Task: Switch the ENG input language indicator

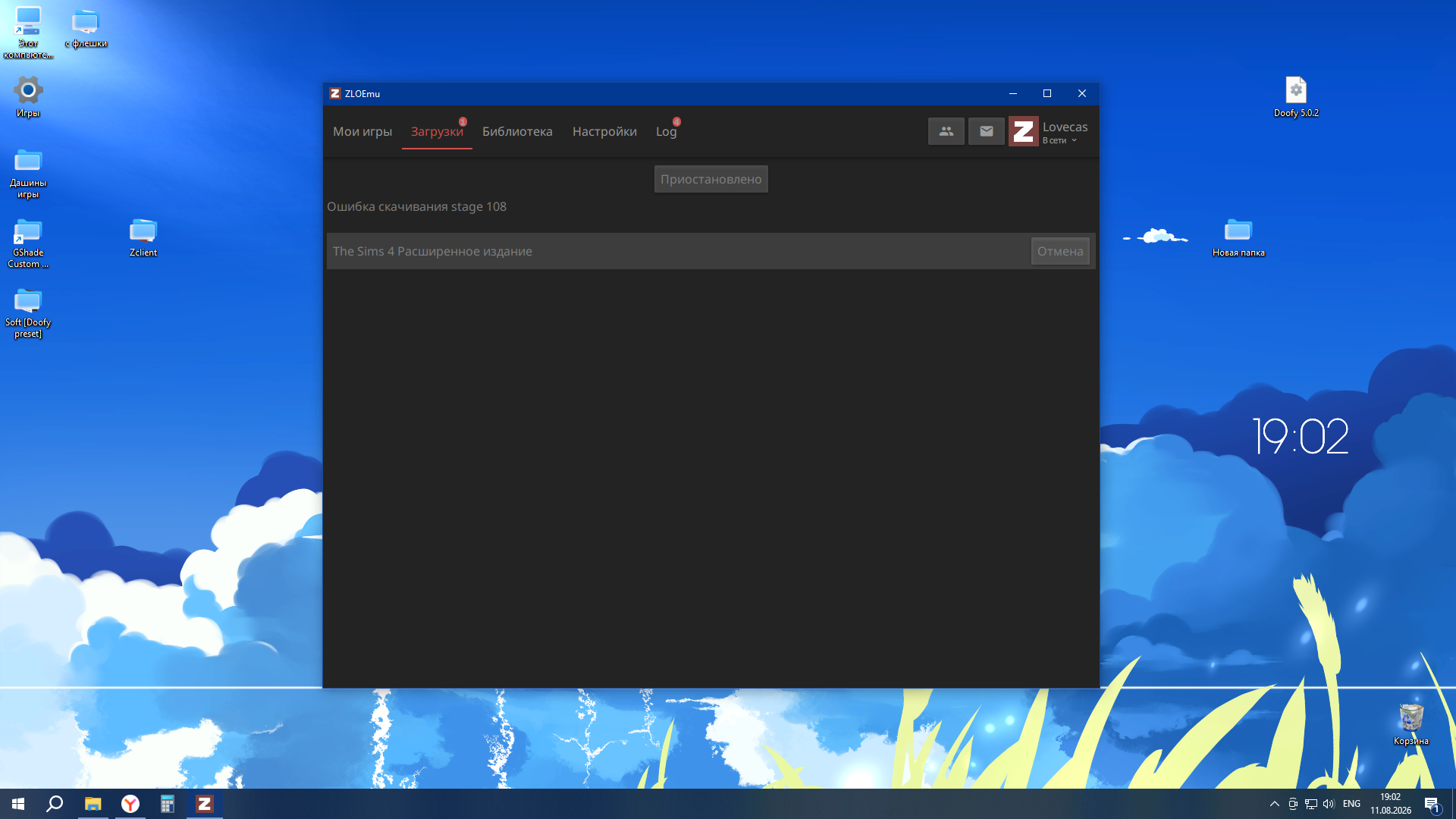Action: 1351,804
